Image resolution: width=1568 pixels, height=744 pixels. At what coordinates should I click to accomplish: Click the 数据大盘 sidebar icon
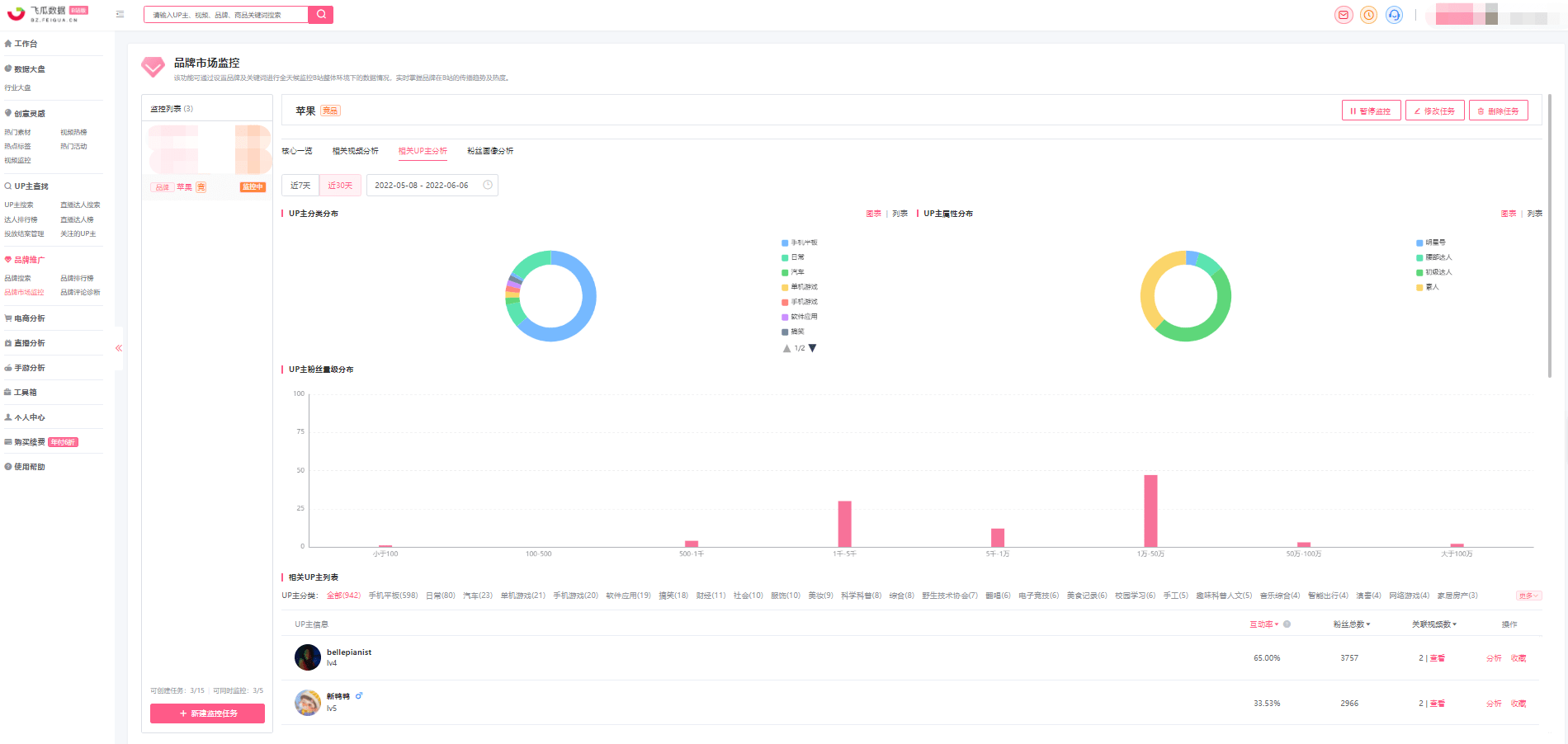coord(8,68)
